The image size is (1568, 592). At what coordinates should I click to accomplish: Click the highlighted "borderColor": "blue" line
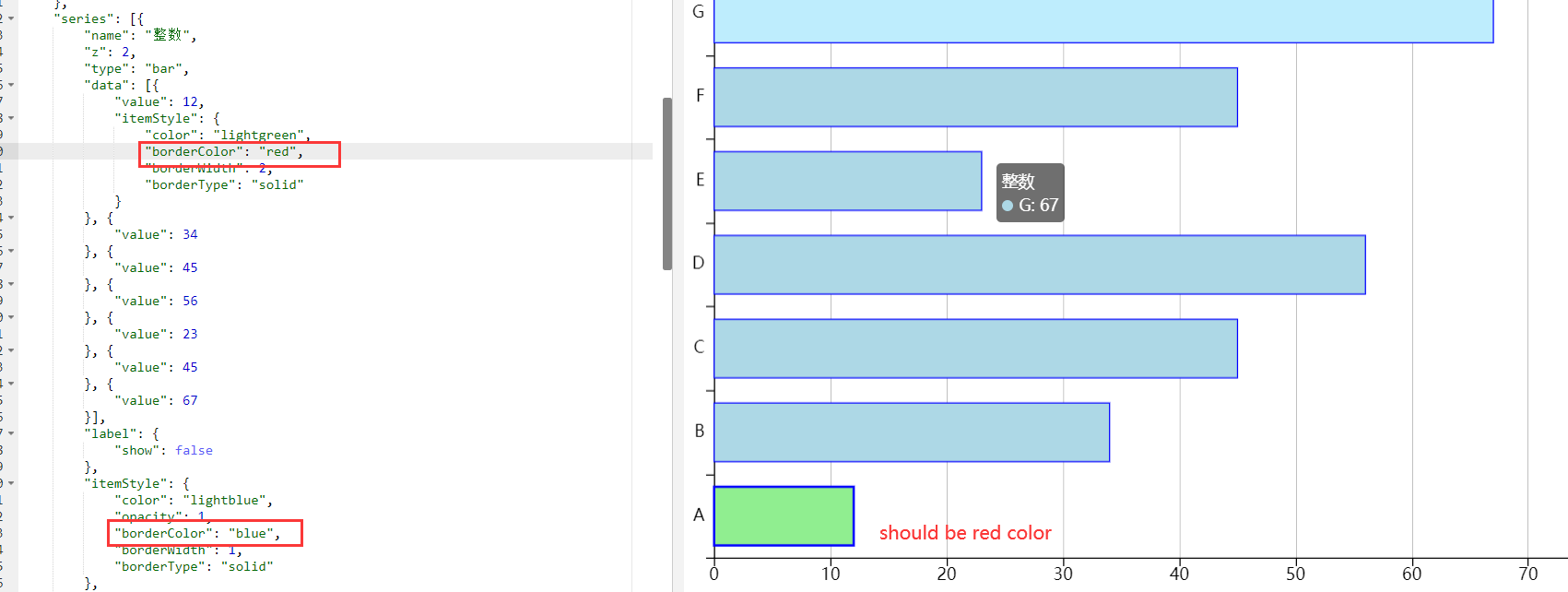click(203, 533)
